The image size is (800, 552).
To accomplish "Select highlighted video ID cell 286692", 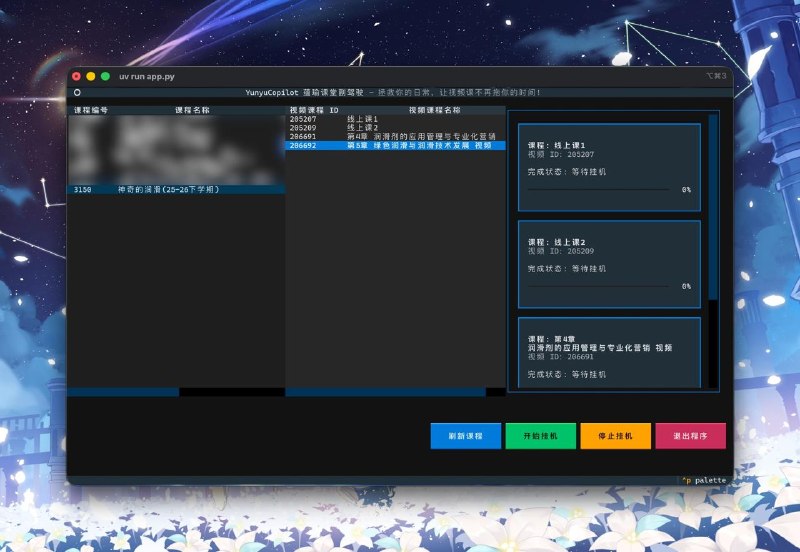I will point(303,145).
